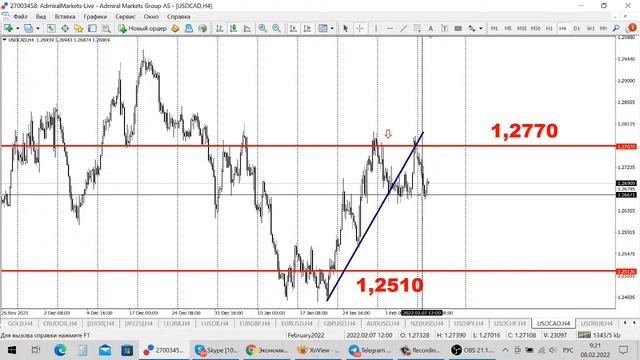This screenshot has width=640, height=360.
Task: Select the Equidistant Channel tool
Action: pos(417,28)
